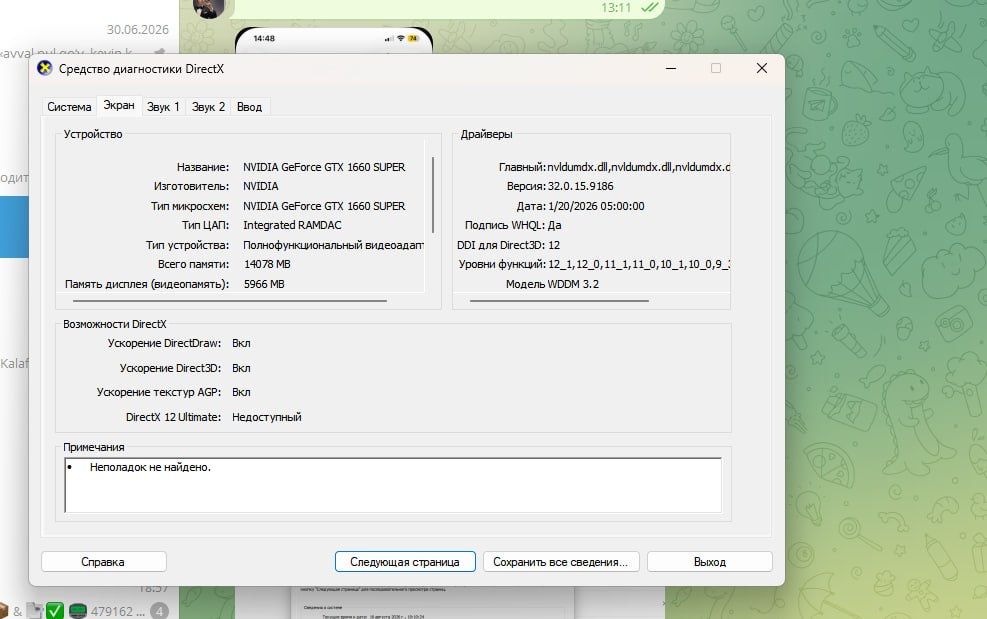This screenshot has height=619, width=987.
Task: Switch to the Звук 1 tab
Action: (x=163, y=106)
